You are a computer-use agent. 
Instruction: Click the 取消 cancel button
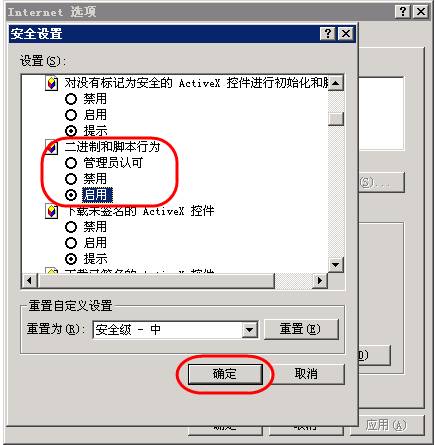[306, 374]
